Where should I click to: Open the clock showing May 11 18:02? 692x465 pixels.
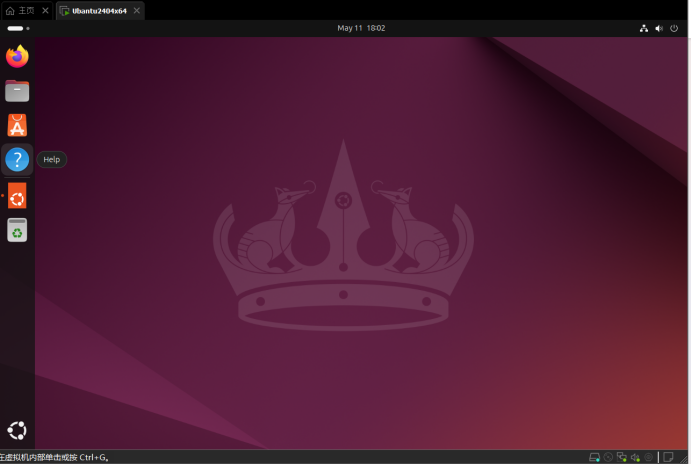[361, 28]
